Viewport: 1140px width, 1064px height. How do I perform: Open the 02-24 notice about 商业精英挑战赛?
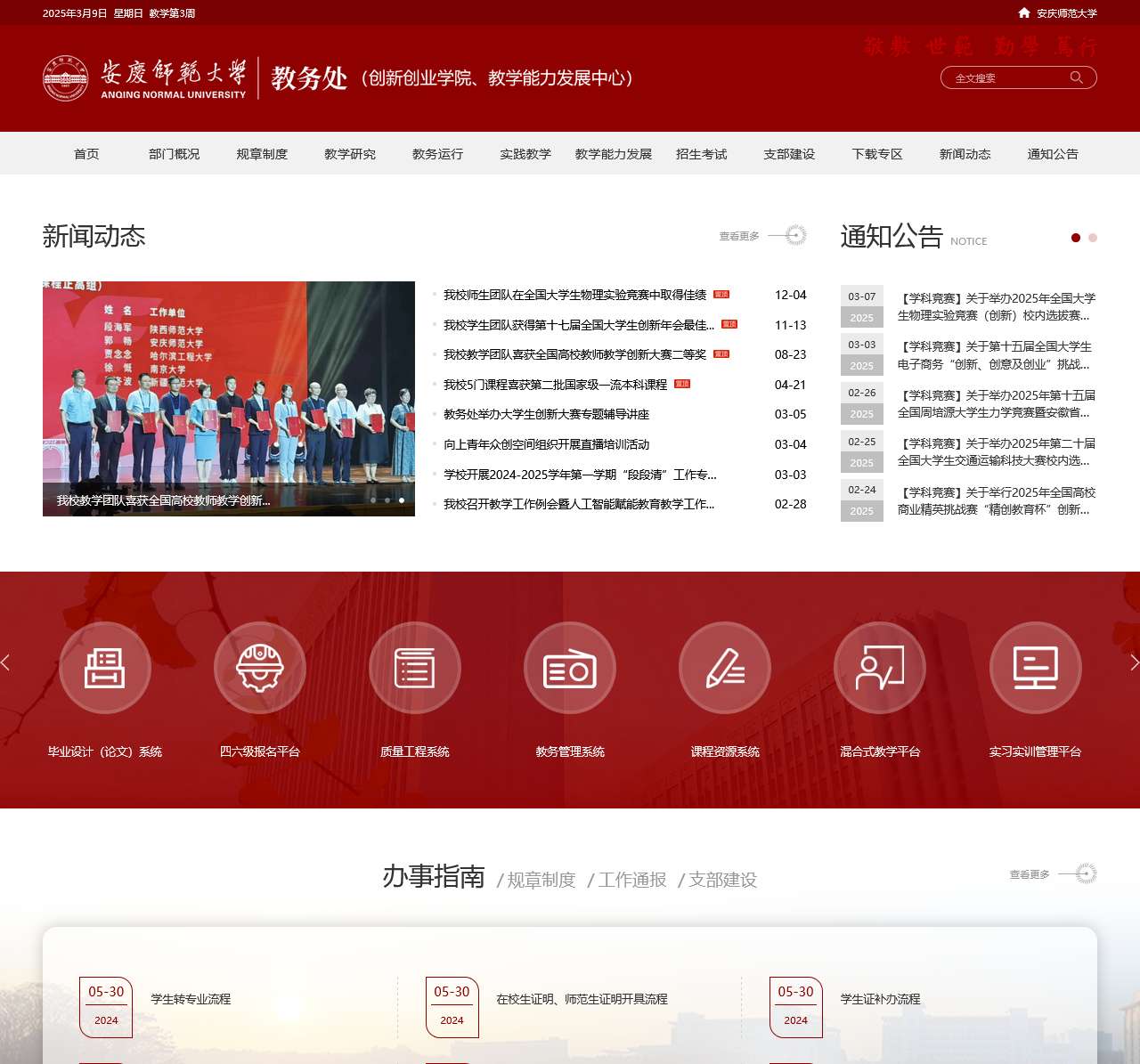coord(997,501)
